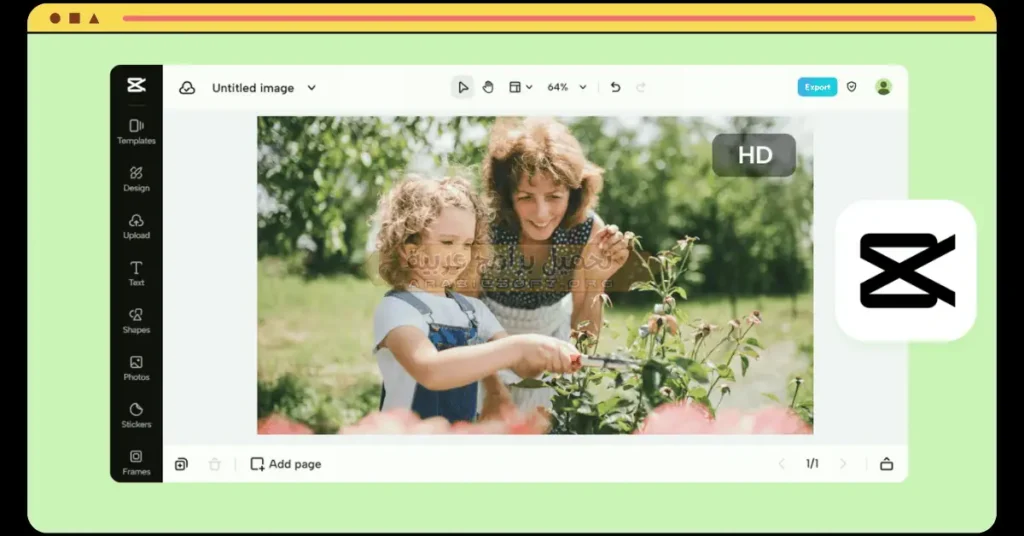Open the Design panel
The height and width of the screenshot is (536, 1024).
tap(136, 179)
